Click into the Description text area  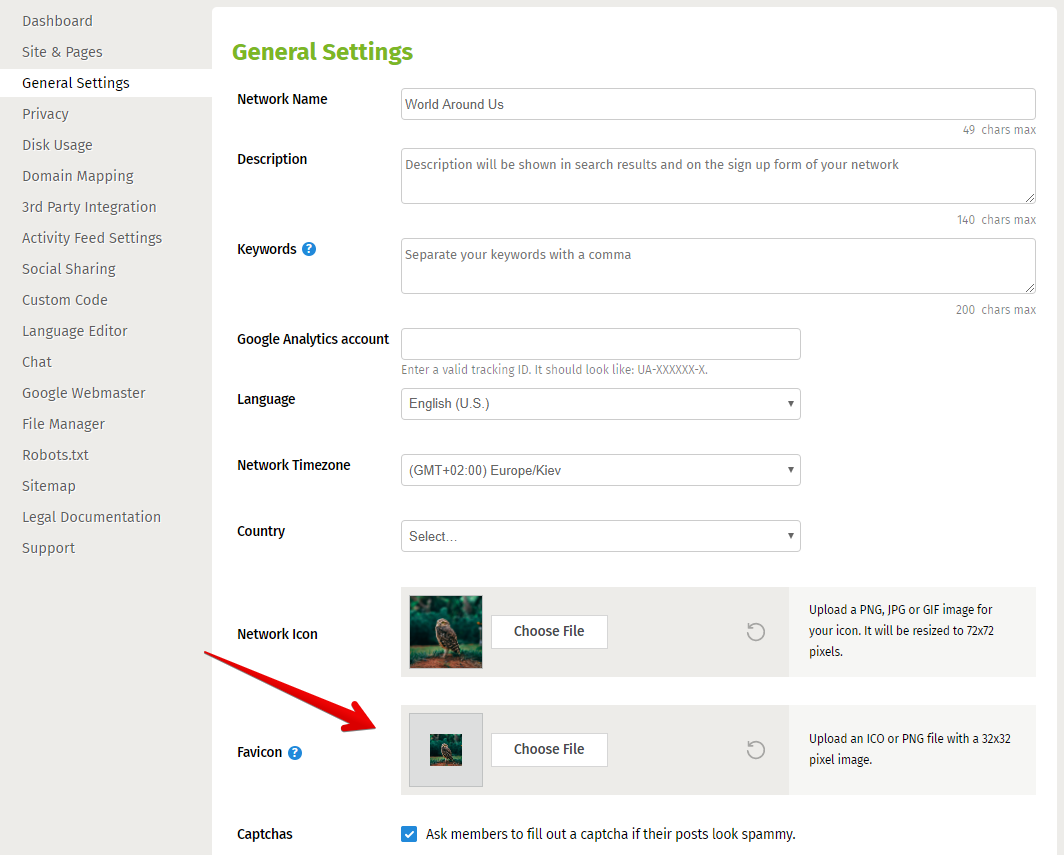718,176
